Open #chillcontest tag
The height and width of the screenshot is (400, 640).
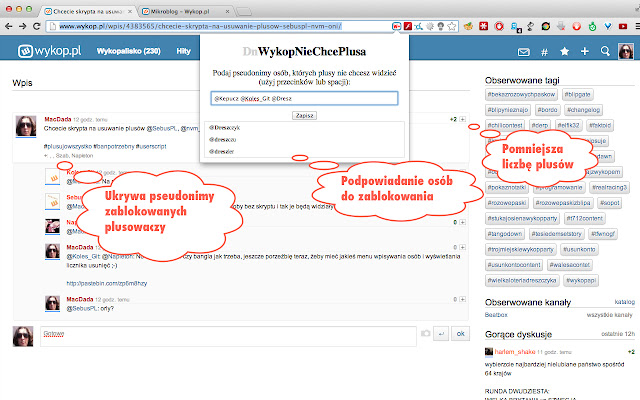coord(505,125)
